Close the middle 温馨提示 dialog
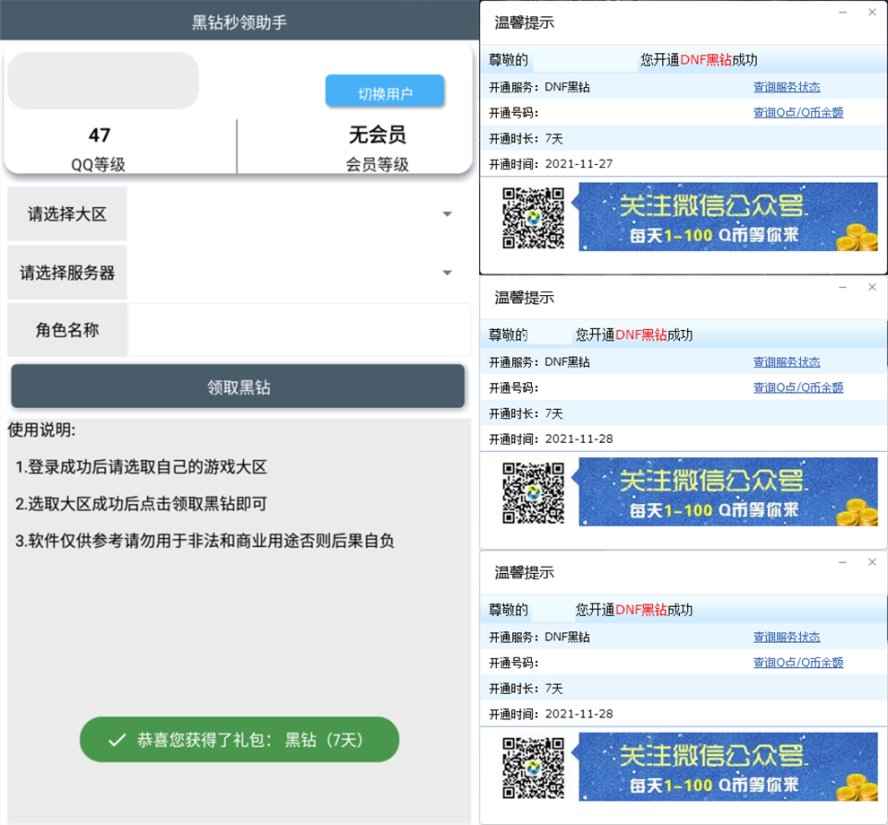888x825 pixels. click(873, 286)
